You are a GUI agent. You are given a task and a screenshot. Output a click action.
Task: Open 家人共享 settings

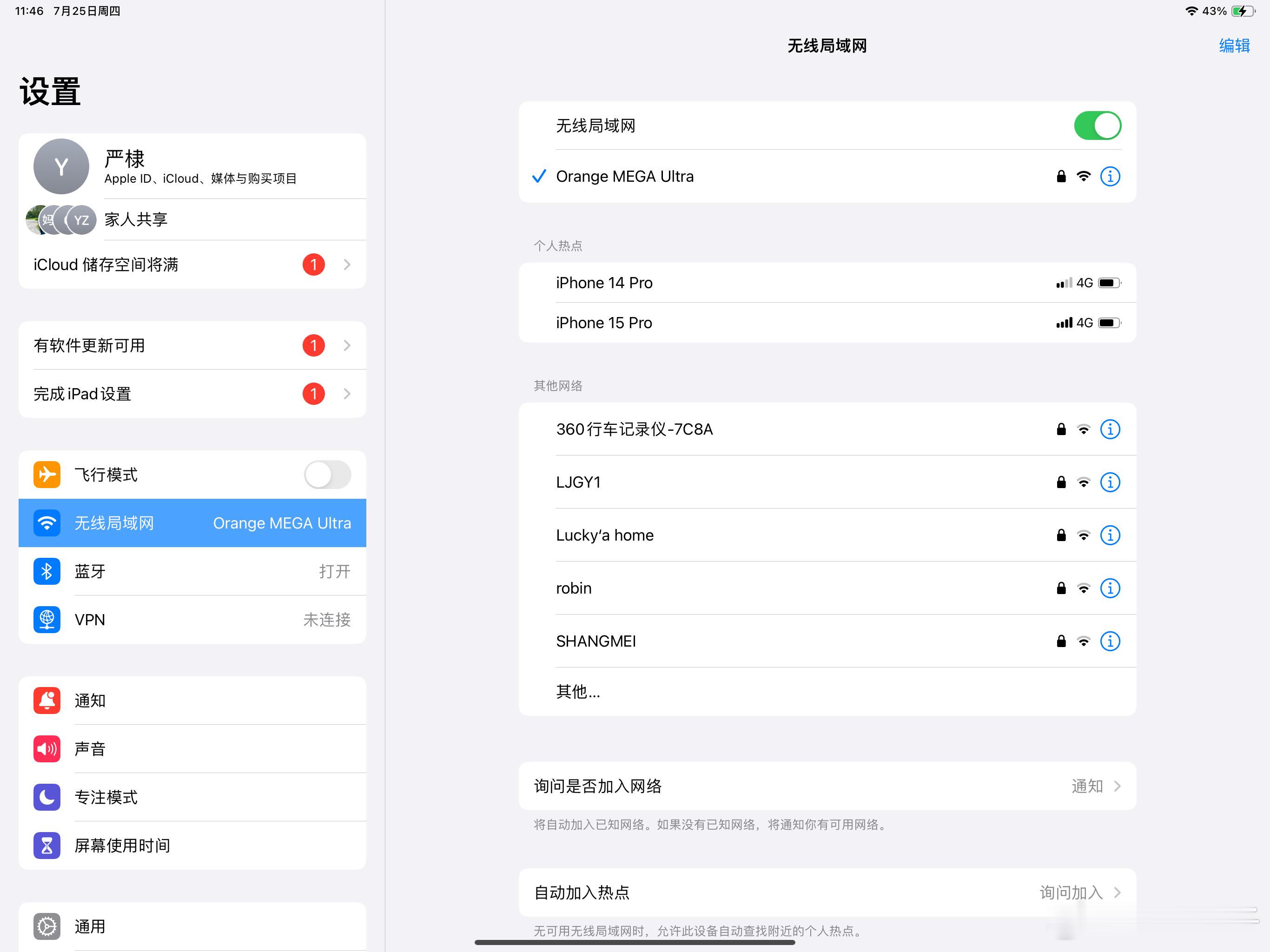click(x=192, y=219)
